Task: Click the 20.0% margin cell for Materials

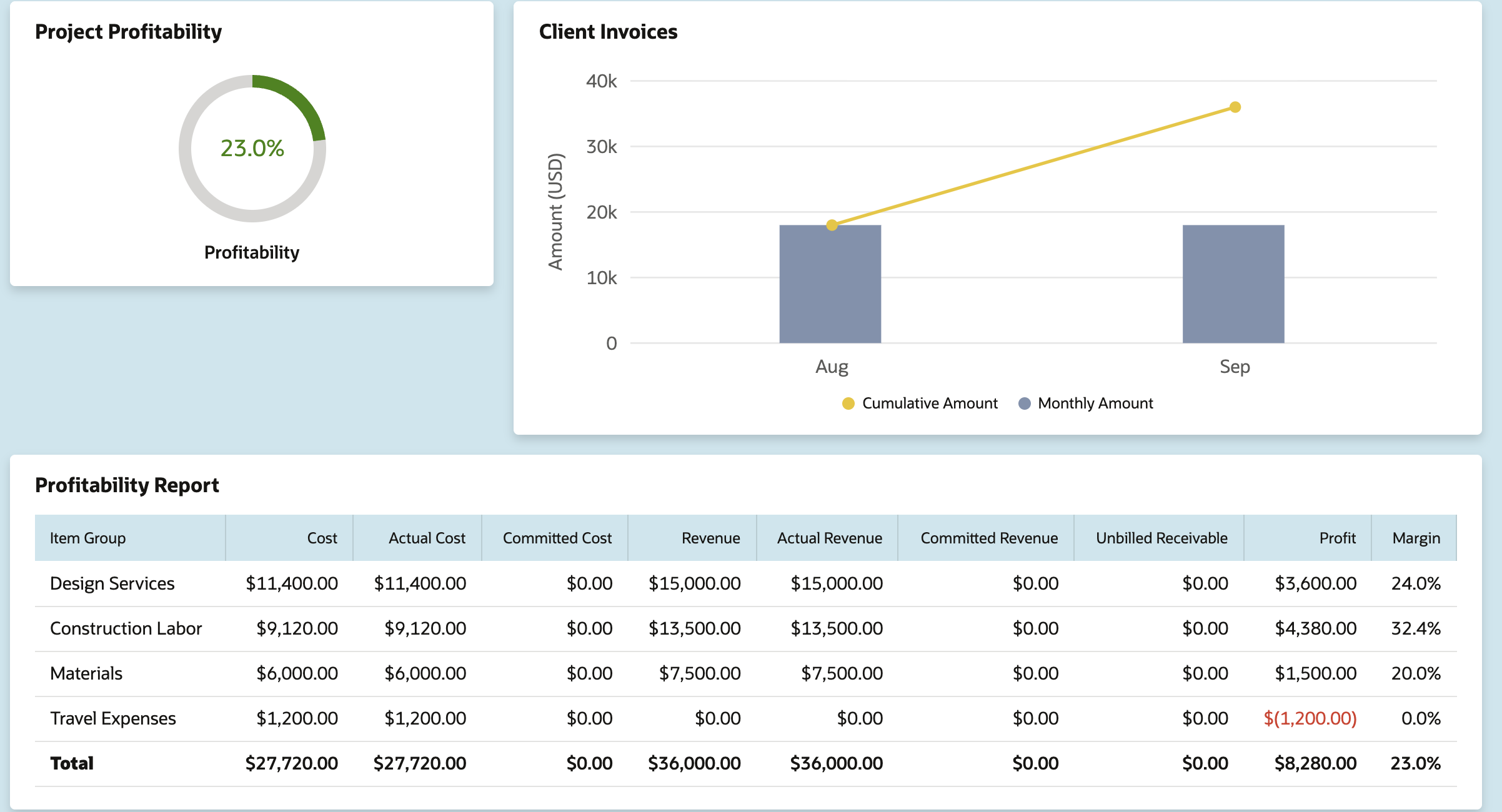Action: (x=1416, y=673)
